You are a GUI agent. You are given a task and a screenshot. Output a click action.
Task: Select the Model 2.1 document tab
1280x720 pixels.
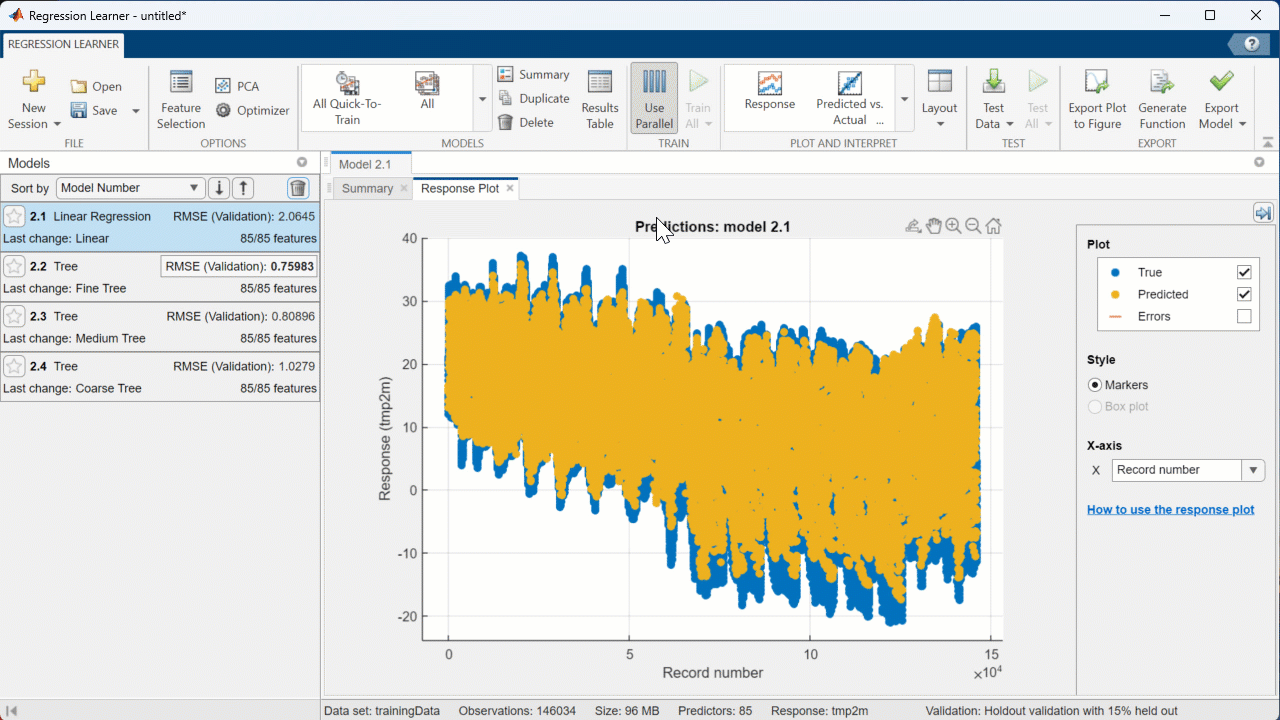click(365, 164)
